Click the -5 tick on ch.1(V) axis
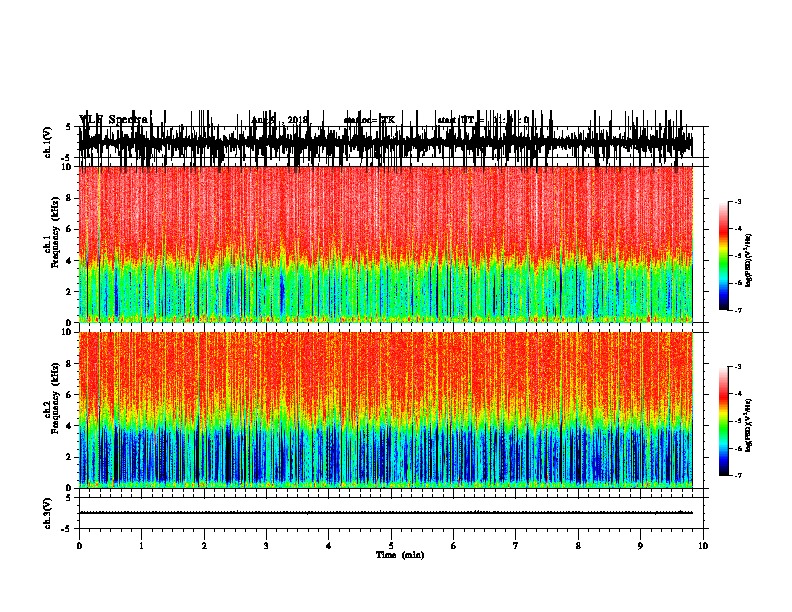Viewport: 792px width, 612px height. click(67, 158)
